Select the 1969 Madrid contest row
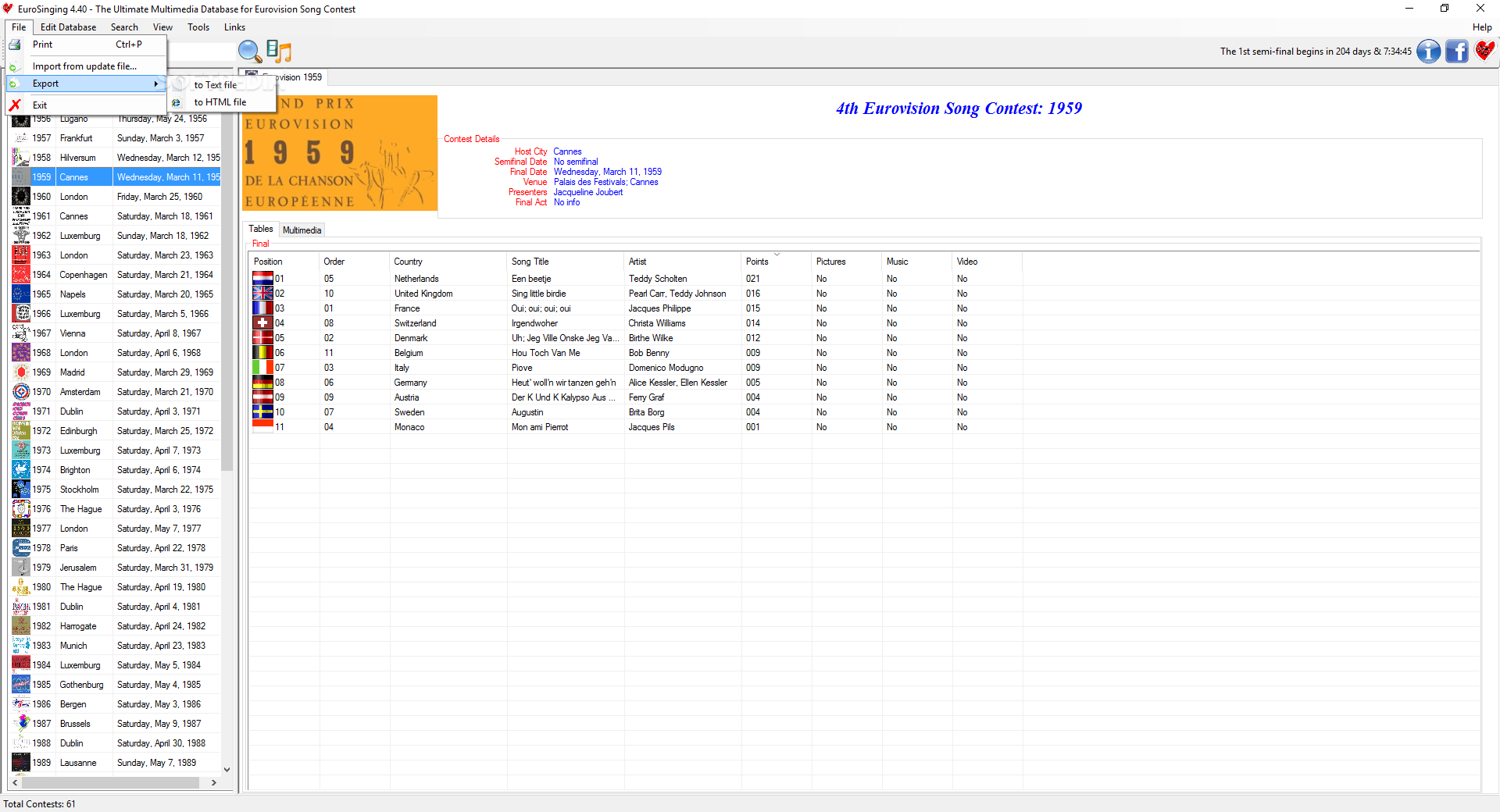 (x=116, y=372)
